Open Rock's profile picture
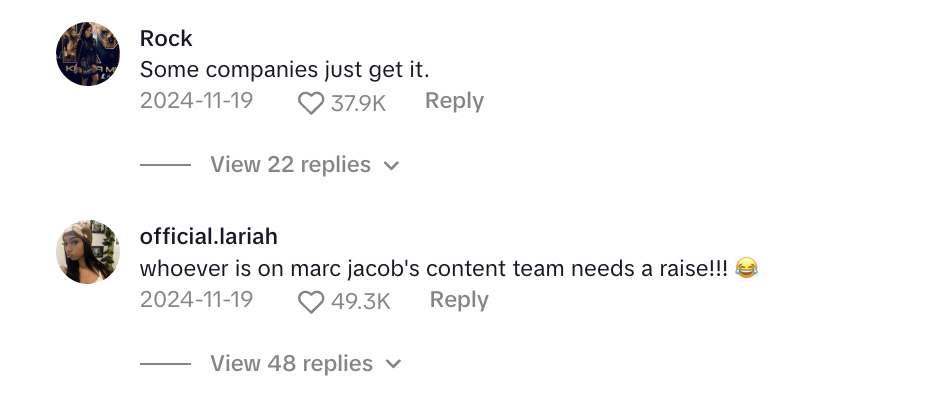The image size is (950, 406). click(88, 54)
